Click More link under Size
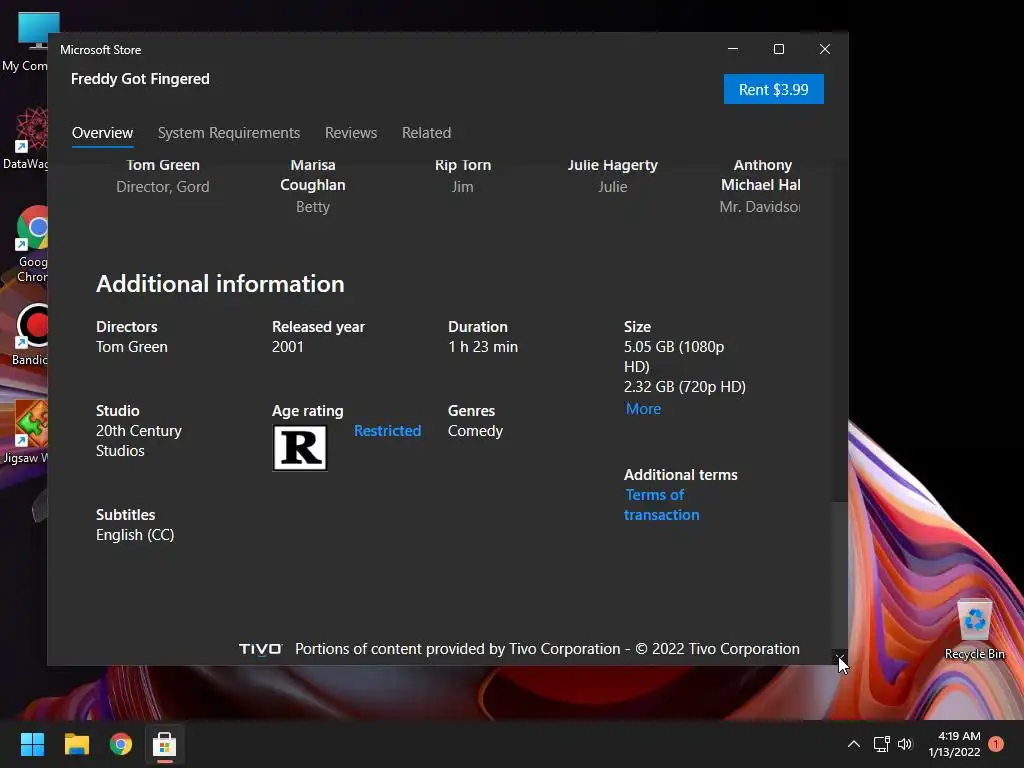The image size is (1024, 768). 643,409
